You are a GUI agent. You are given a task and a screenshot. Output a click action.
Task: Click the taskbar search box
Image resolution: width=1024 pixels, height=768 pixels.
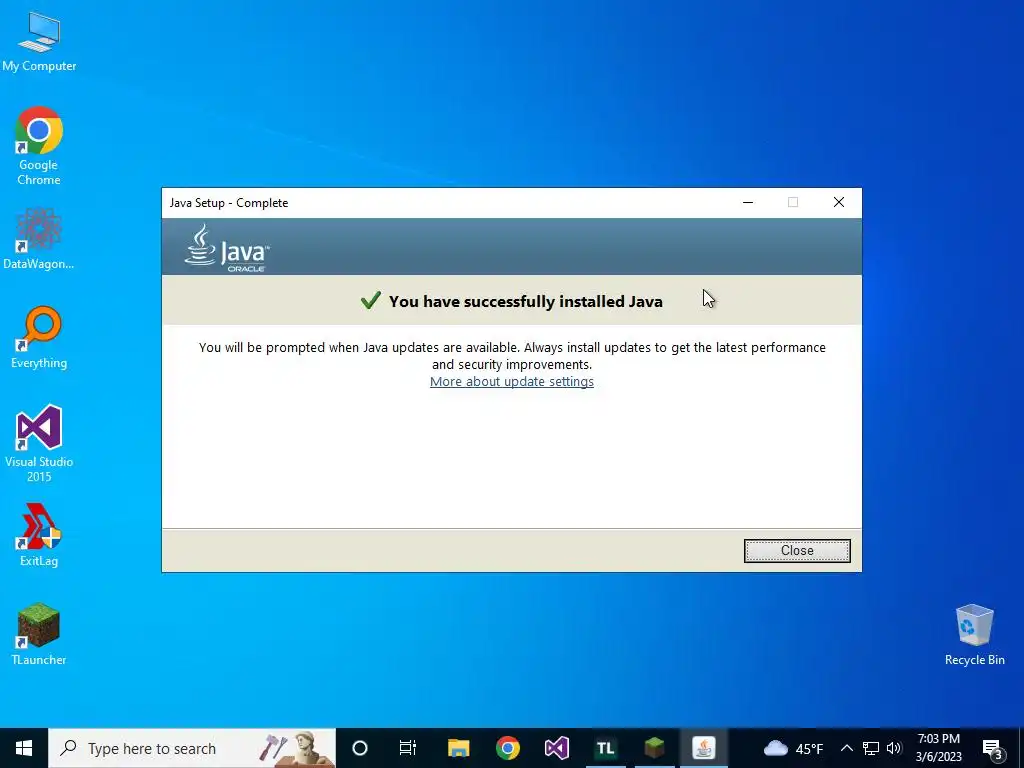coord(192,748)
